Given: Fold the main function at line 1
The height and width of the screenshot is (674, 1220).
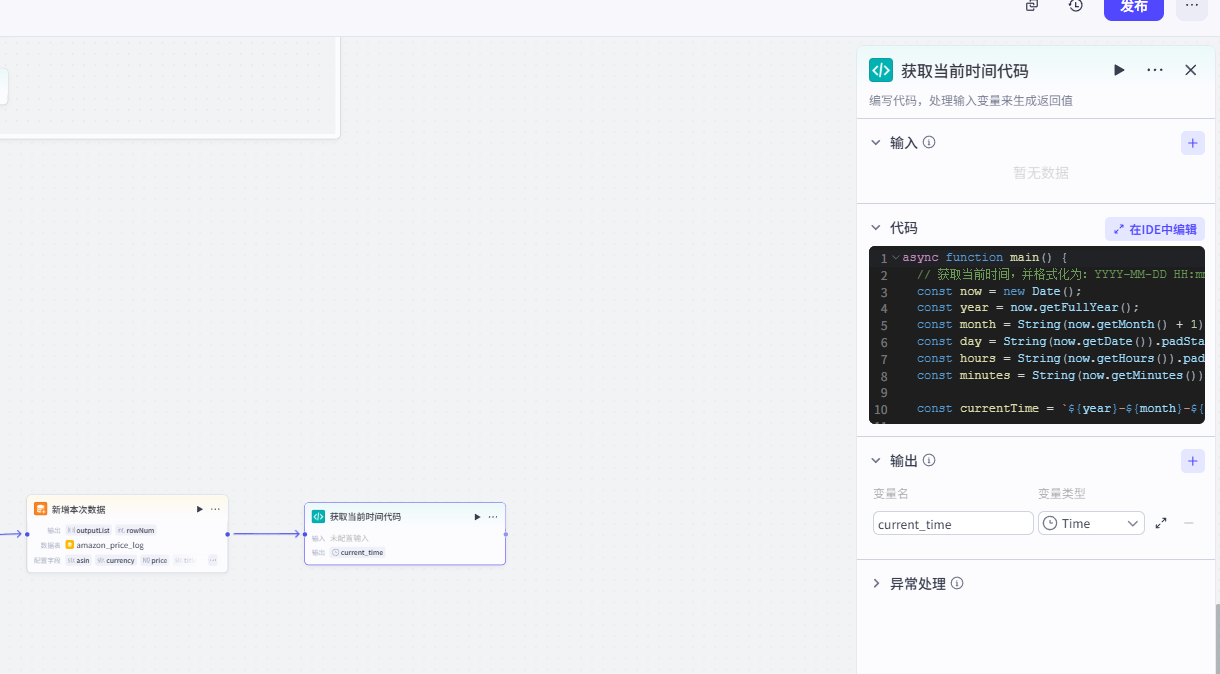Looking at the screenshot, I should (x=895, y=258).
